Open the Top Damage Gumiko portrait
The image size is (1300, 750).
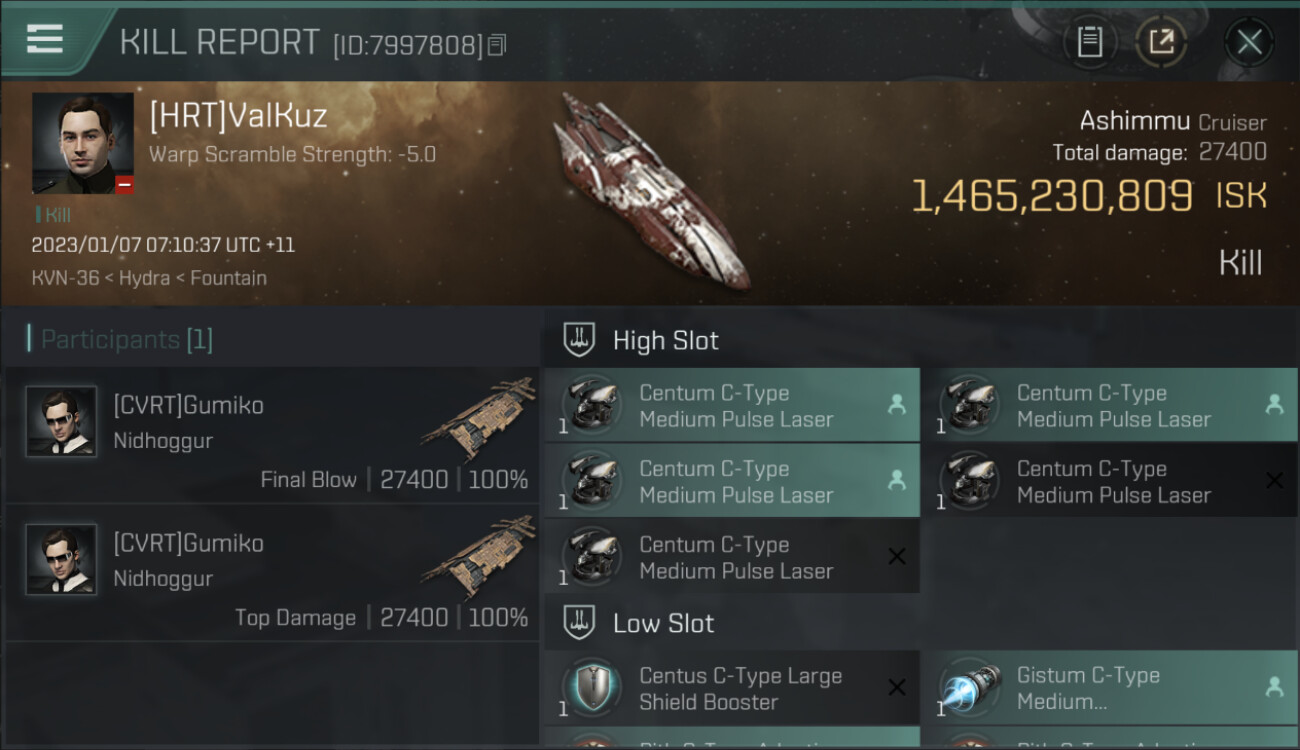61,560
